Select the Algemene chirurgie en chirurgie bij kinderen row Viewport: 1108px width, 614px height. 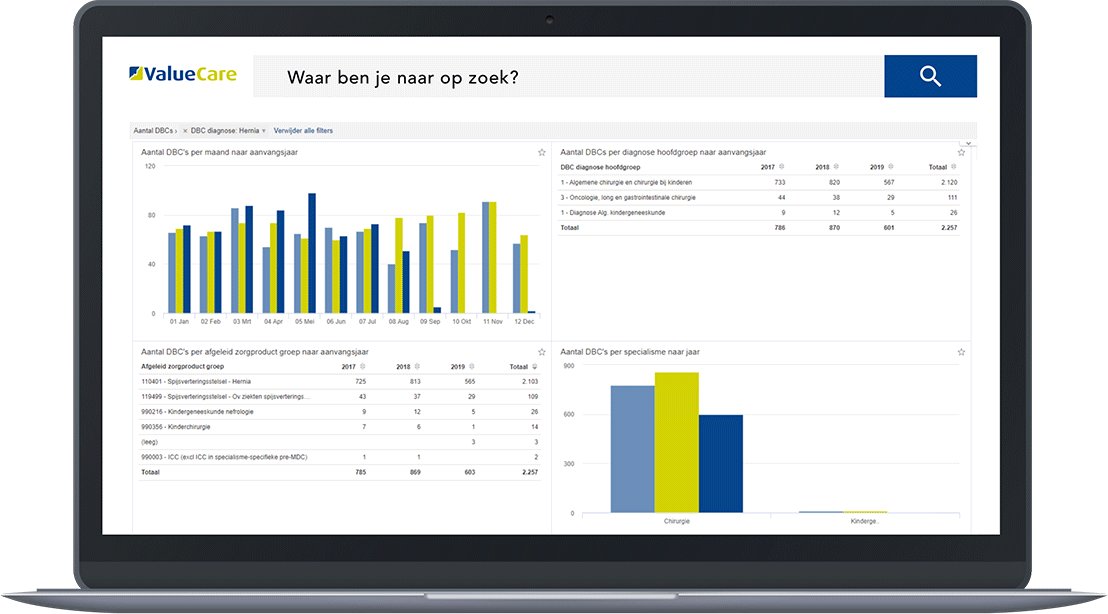(x=640, y=182)
